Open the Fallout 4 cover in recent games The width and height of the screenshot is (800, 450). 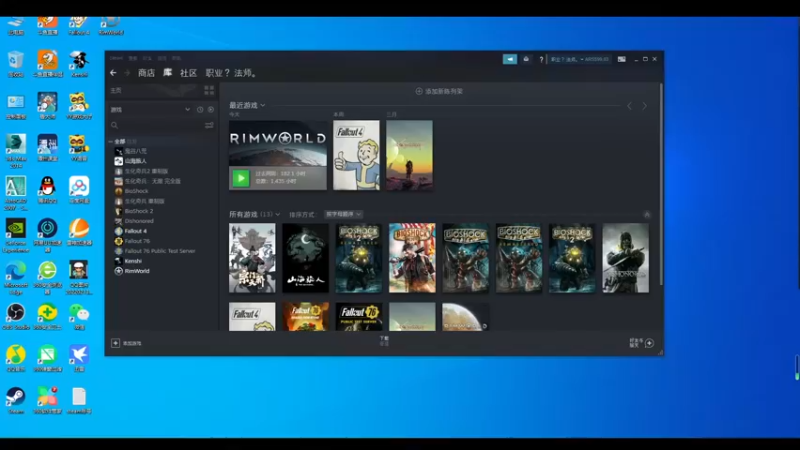(356, 155)
